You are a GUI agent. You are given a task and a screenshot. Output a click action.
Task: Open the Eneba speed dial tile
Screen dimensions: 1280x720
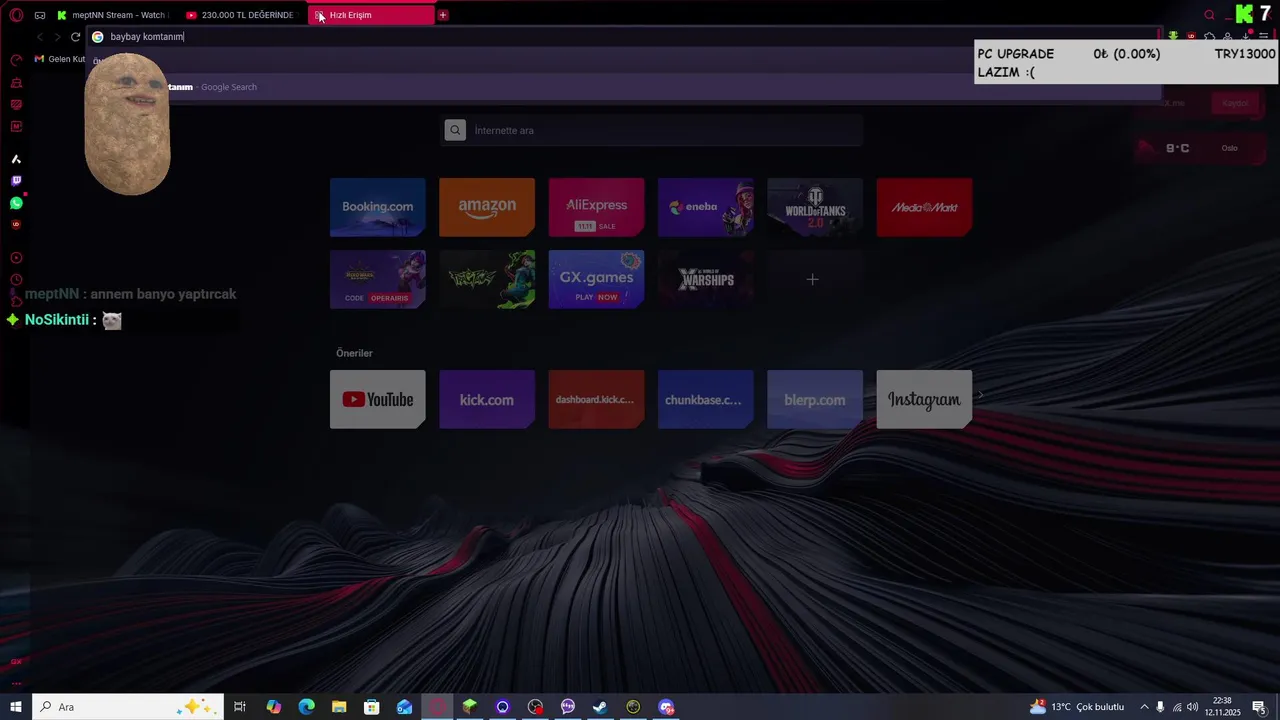(706, 207)
